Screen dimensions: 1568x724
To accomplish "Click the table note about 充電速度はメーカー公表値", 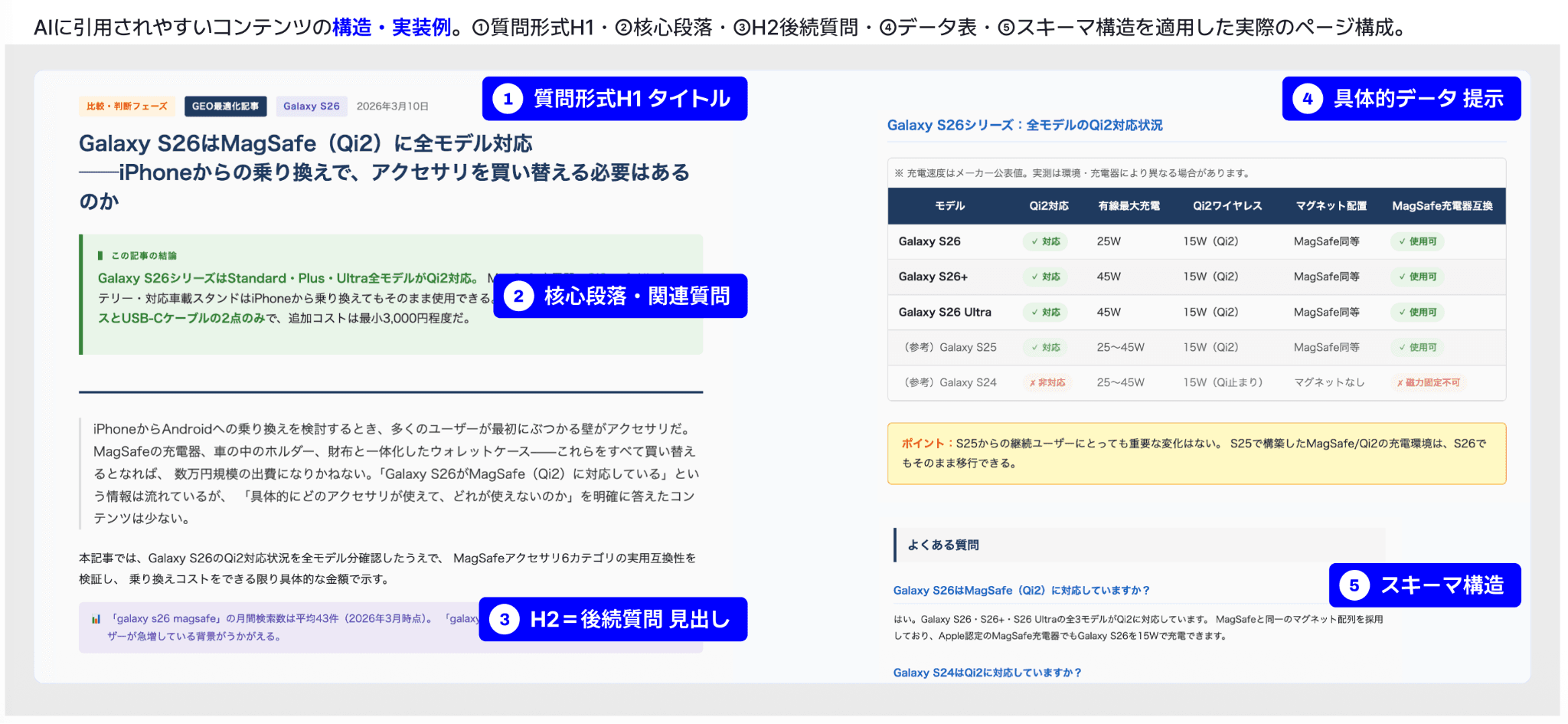I will click(1072, 173).
